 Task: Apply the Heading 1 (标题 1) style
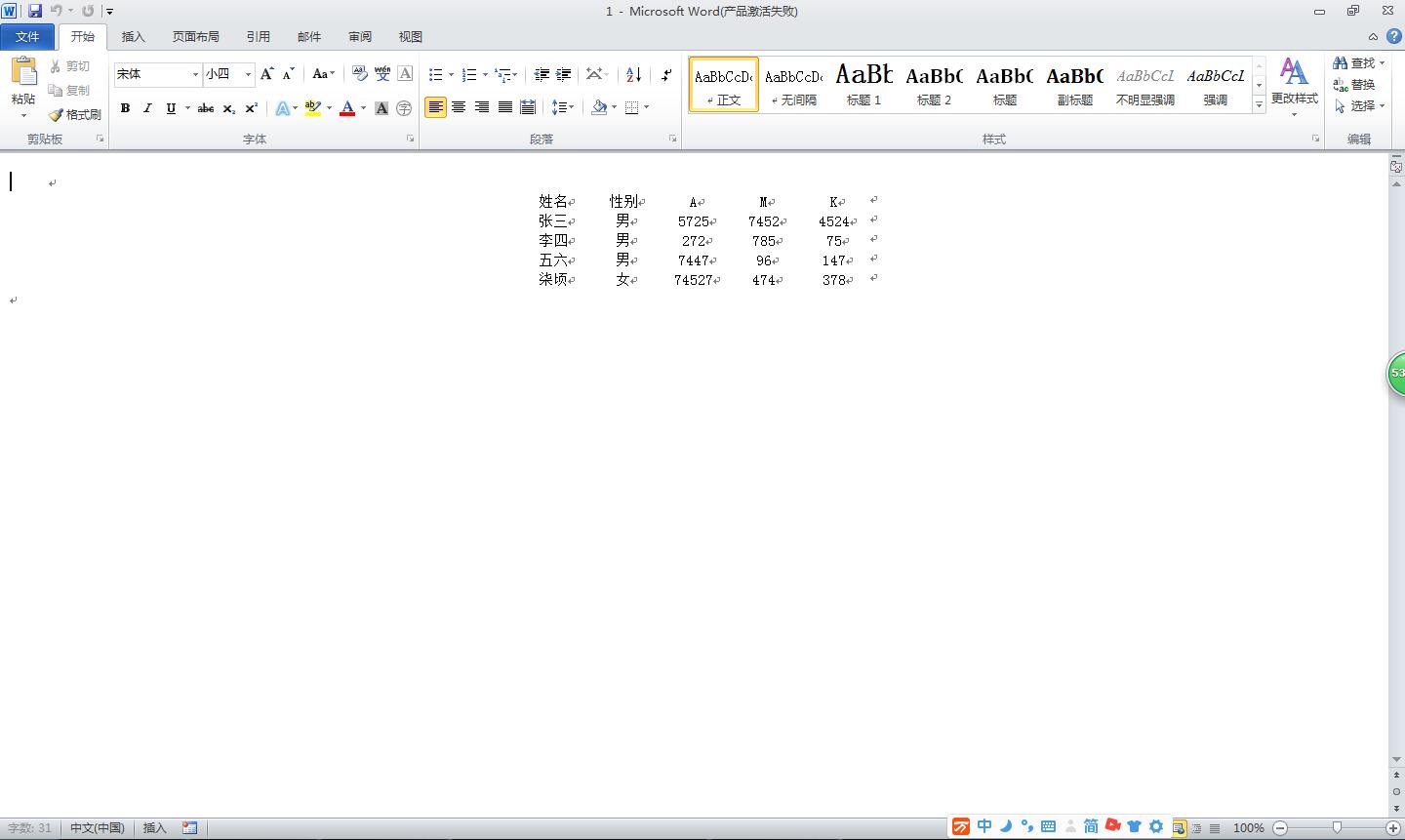pos(863,84)
